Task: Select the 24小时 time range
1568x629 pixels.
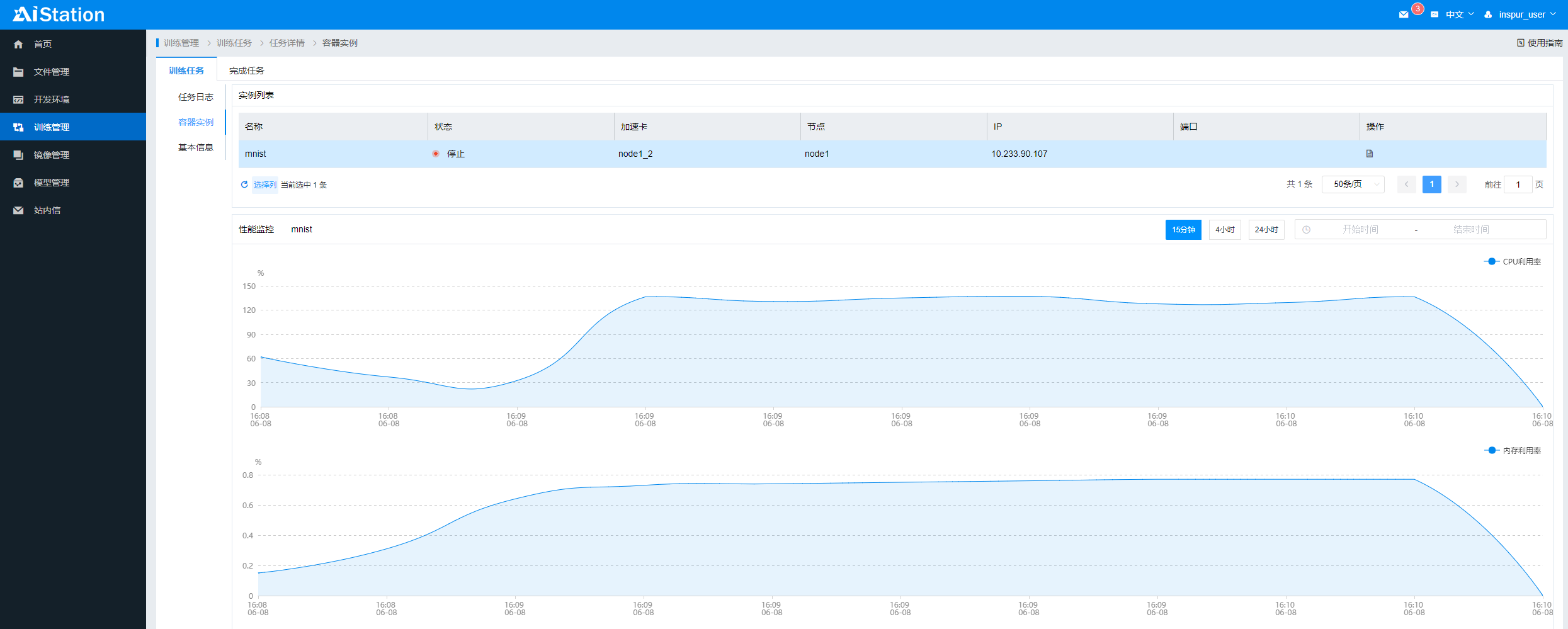Action: tap(1266, 230)
